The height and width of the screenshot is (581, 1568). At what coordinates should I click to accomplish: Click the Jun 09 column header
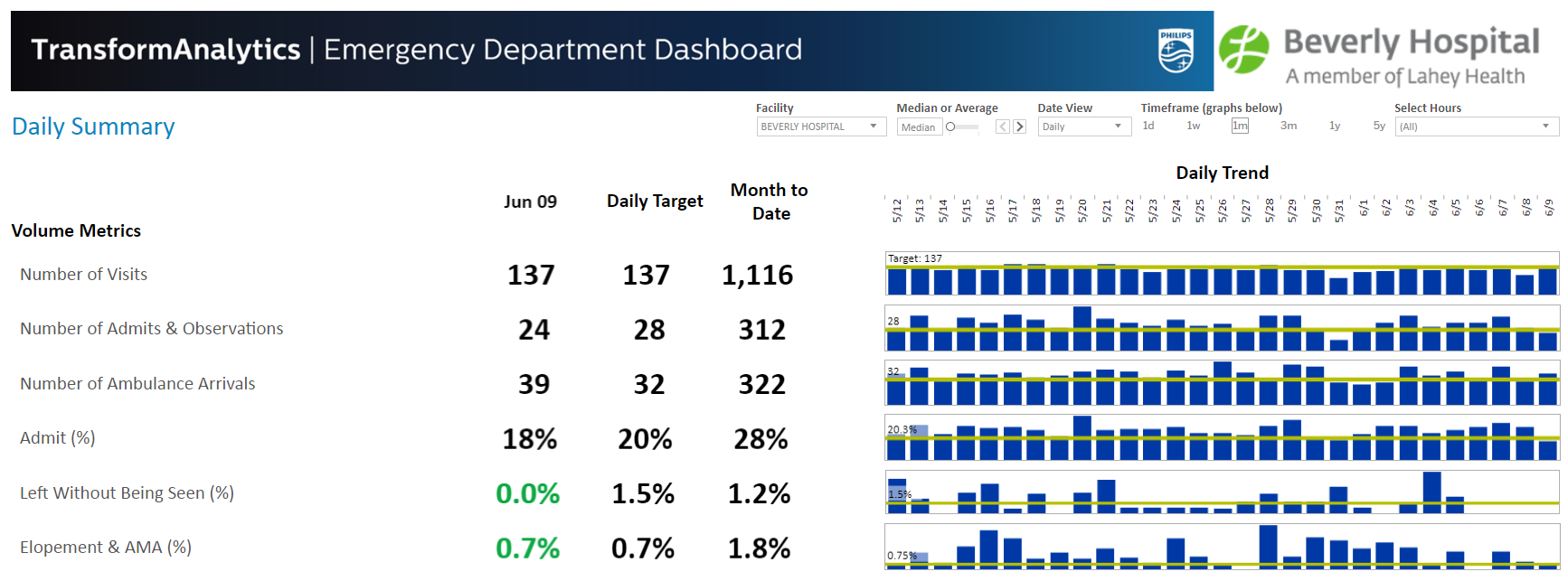[x=530, y=201]
